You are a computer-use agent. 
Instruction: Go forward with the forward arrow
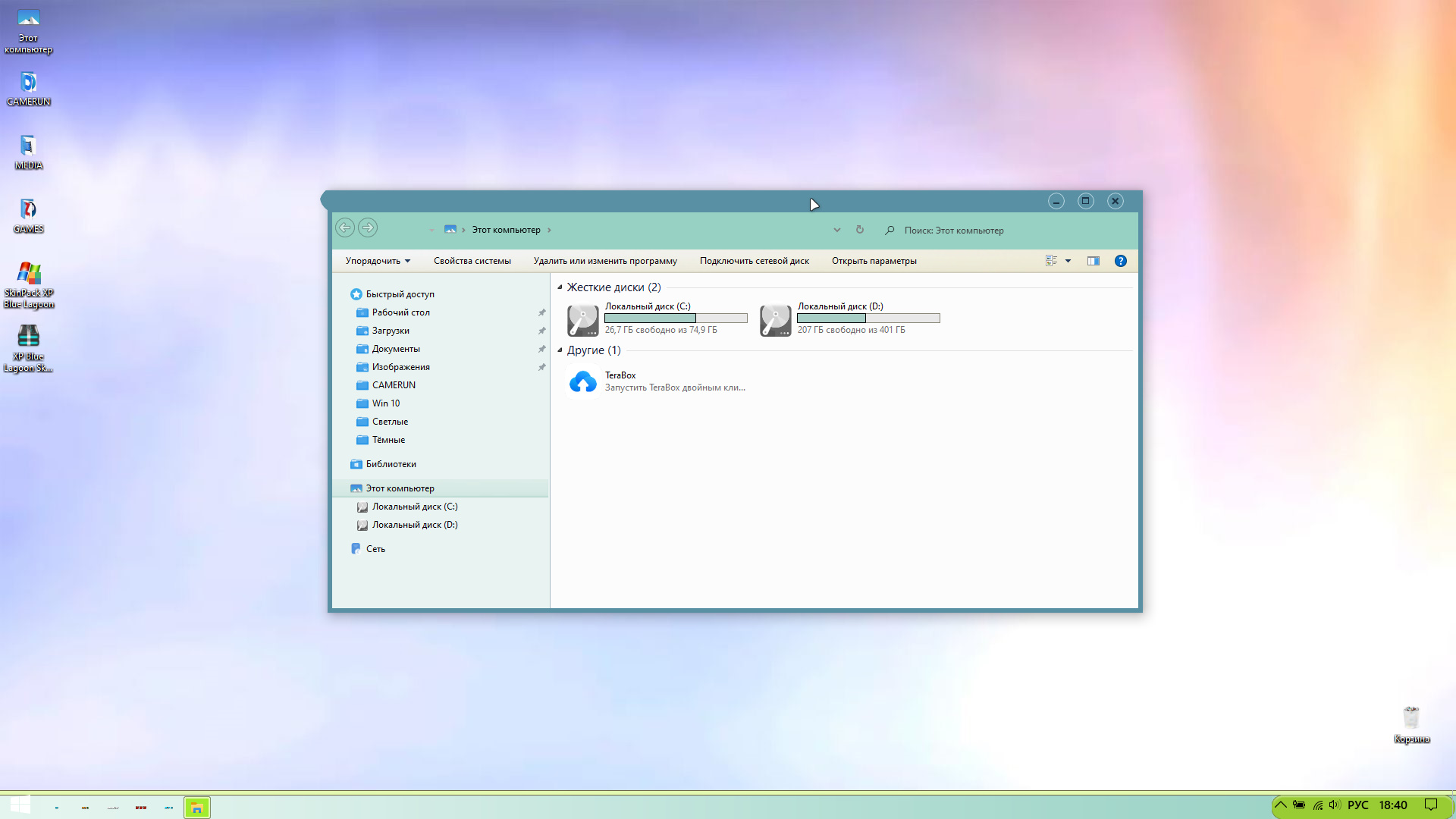(x=367, y=227)
